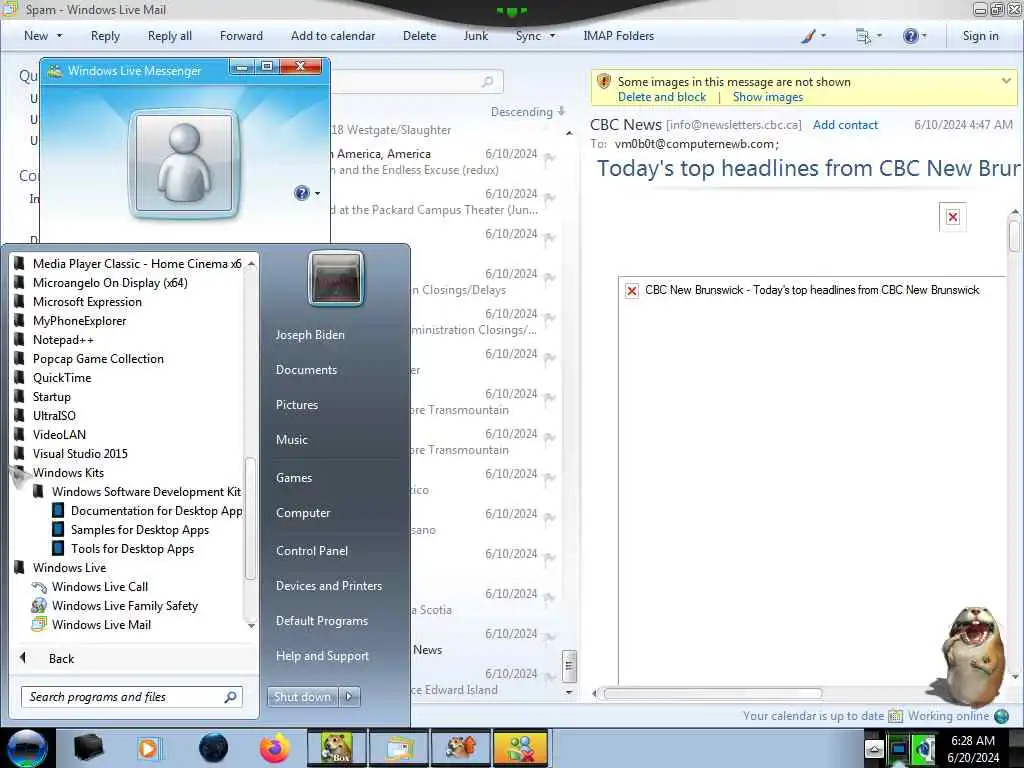Open media player icon in taskbar
This screenshot has width=1024, height=768.
(x=148, y=748)
